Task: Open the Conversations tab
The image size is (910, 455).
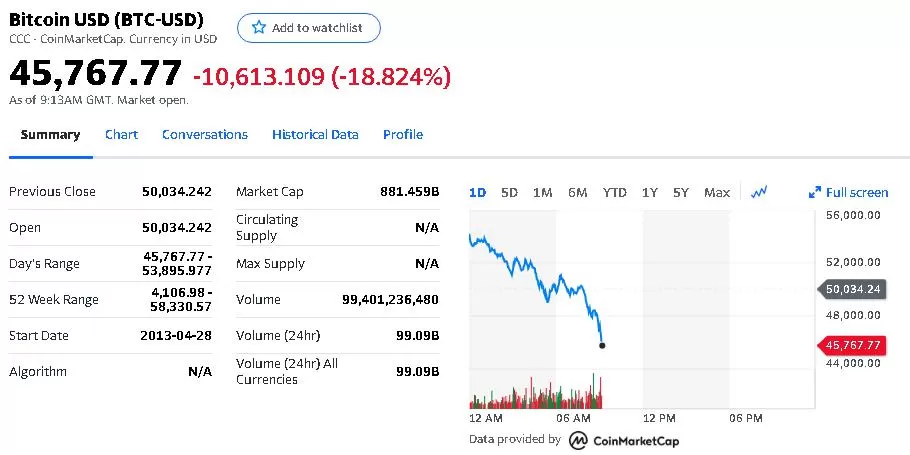Action: tap(205, 135)
